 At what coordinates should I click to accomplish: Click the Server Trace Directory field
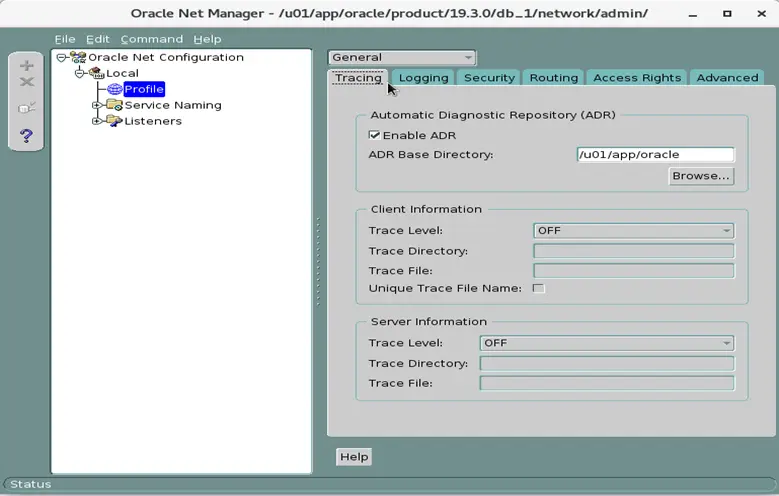pyautogui.click(x=607, y=363)
